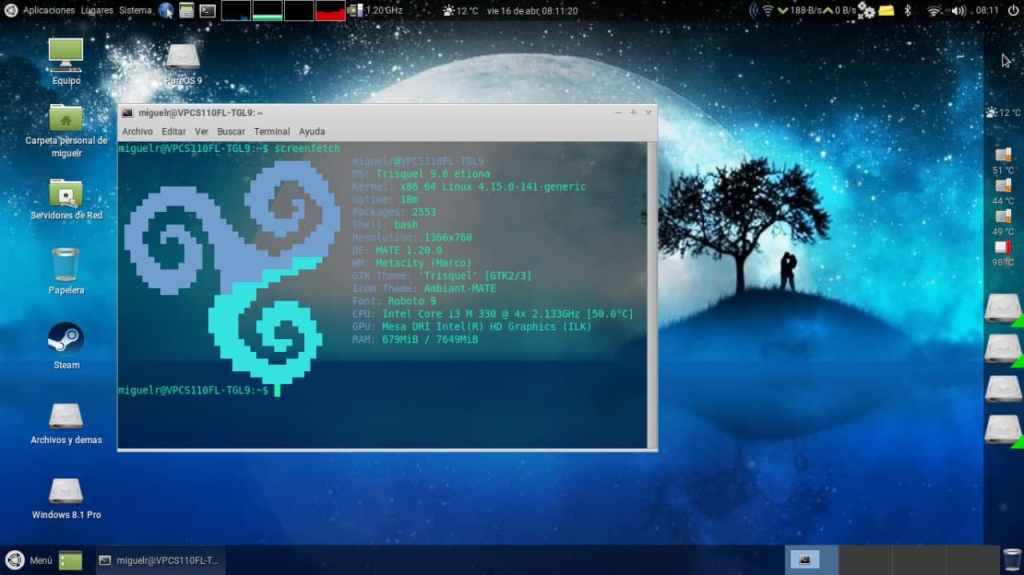1024x575 pixels.
Task: Click the Bluetooth tray icon
Action: pos(908,10)
